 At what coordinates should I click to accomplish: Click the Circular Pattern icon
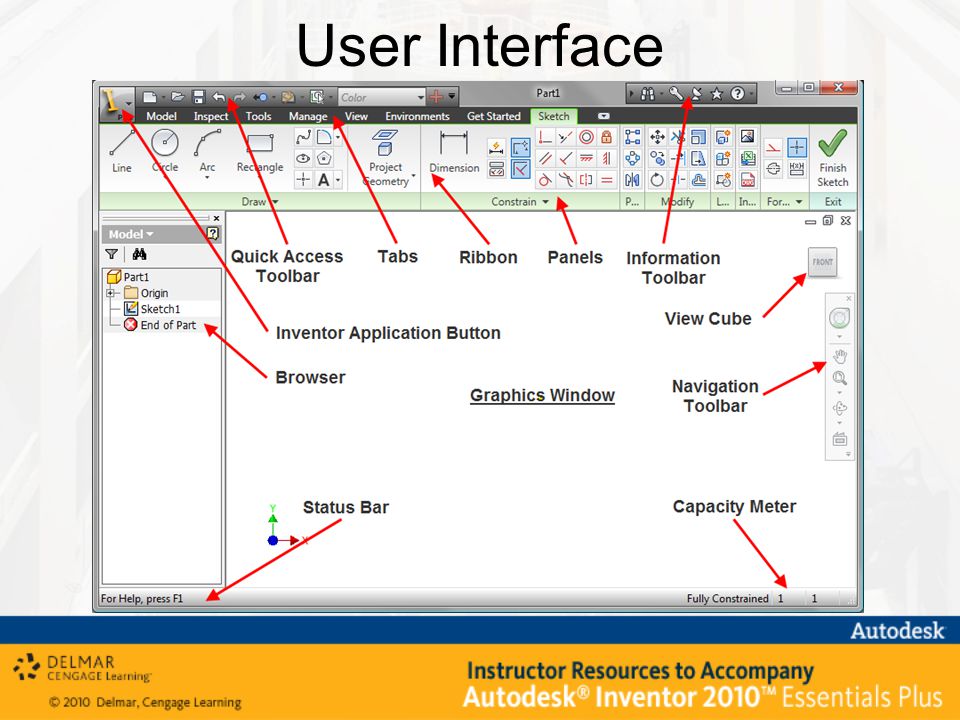(x=632, y=159)
